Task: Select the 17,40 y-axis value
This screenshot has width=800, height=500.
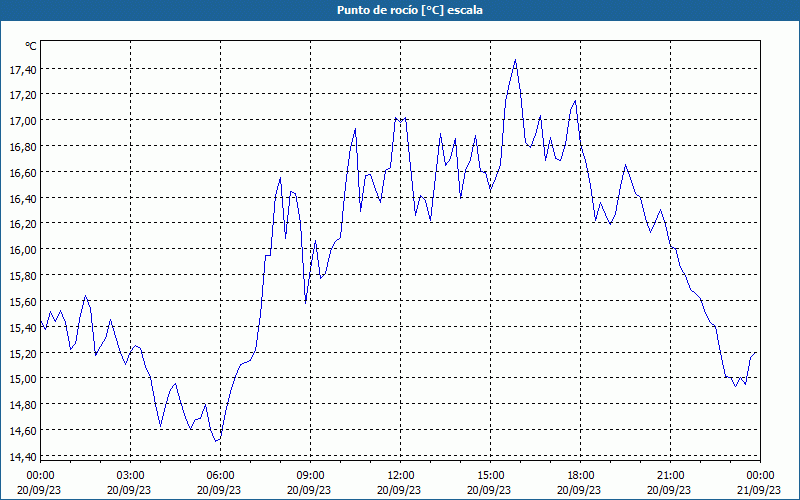Action: (x=23, y=70)
